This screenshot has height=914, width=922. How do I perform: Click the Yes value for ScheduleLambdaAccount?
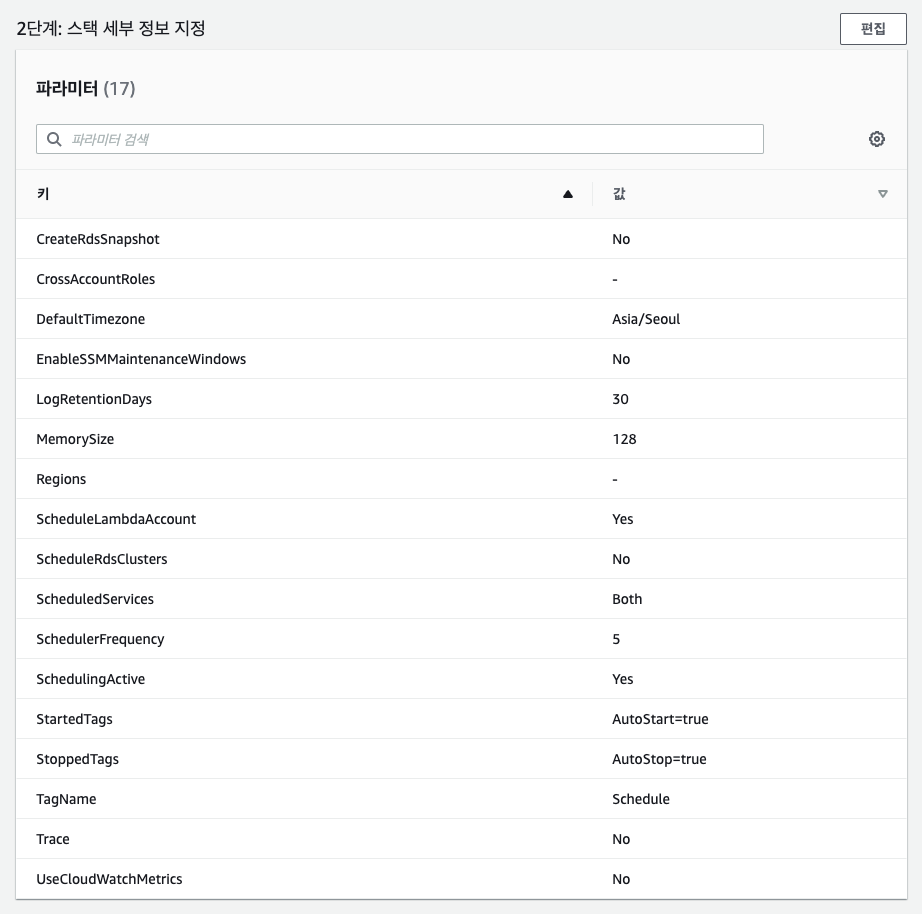pyautogui.click(x=623, y=519)
